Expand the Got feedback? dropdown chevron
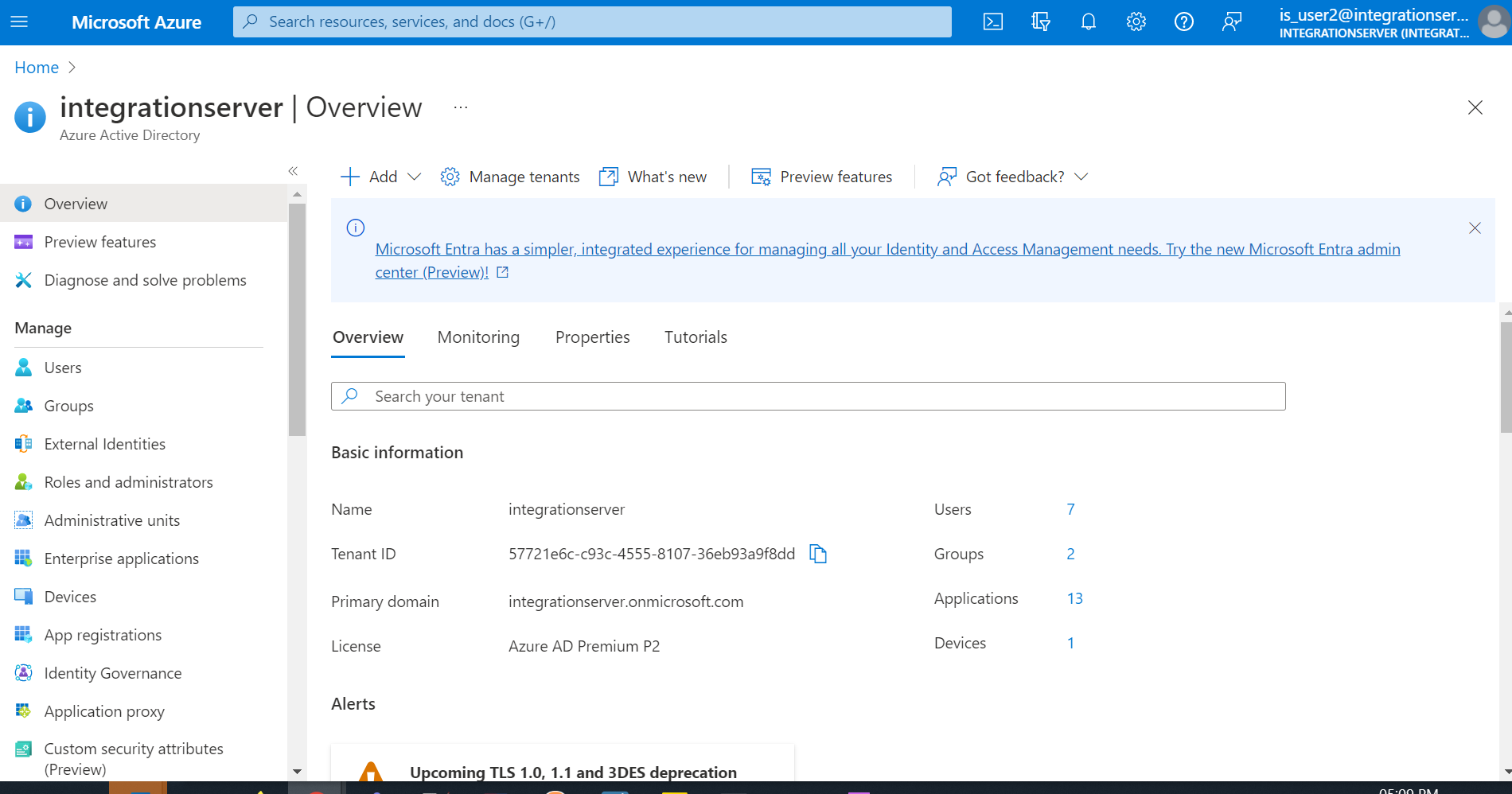1512x794 pixels. click(1081, 177)
